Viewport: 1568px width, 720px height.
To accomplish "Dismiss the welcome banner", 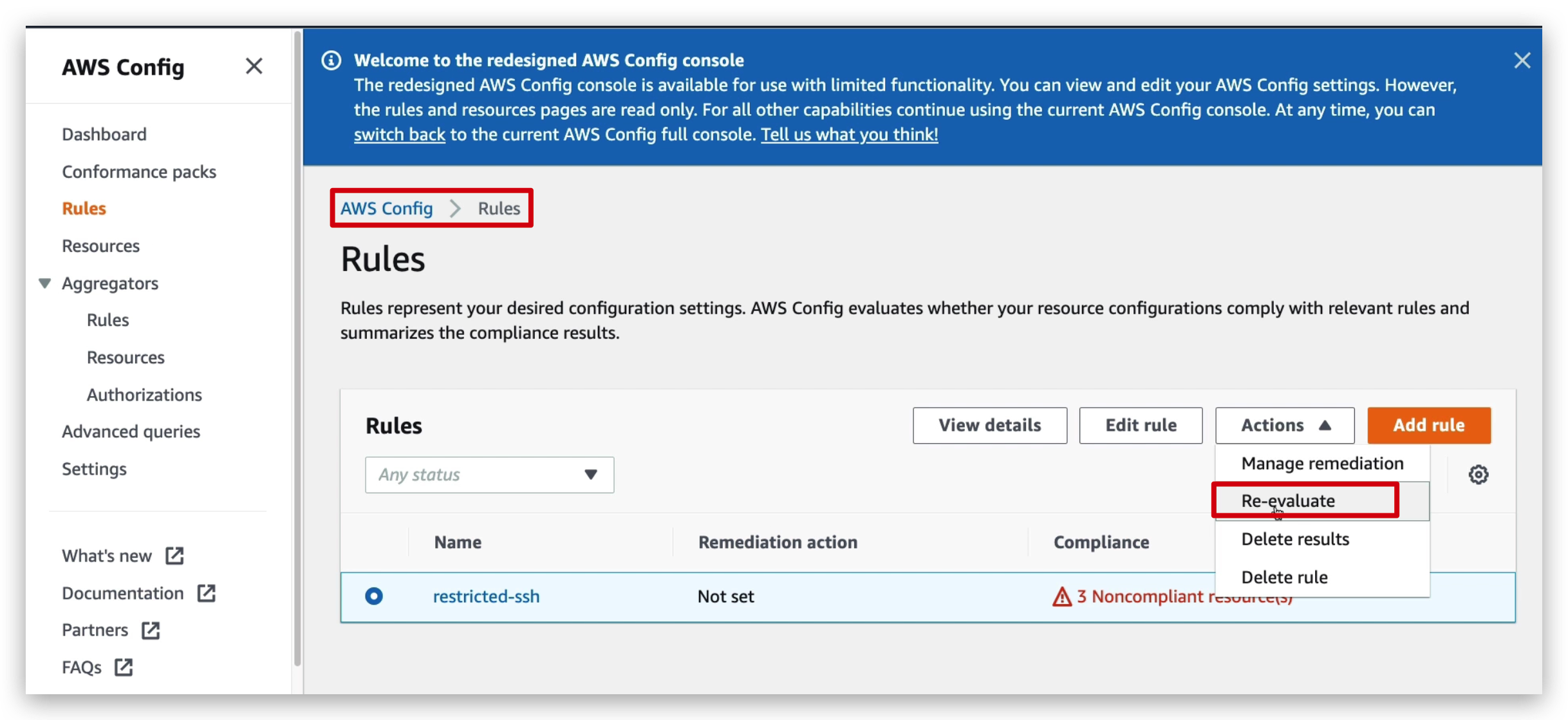I will (1523, 60).
